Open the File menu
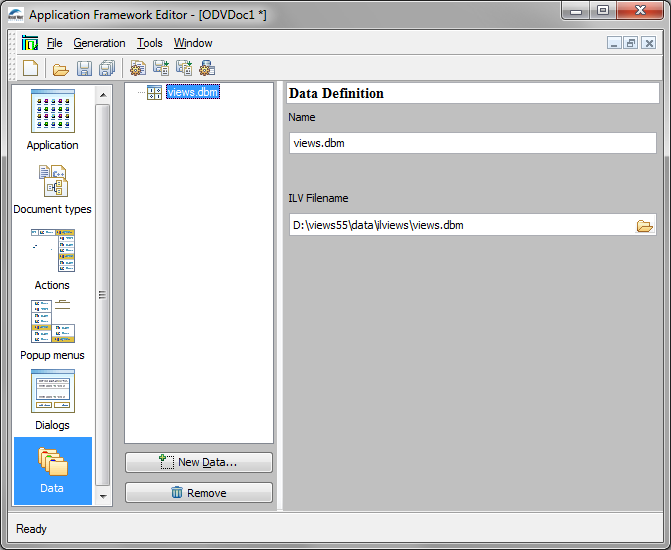Viewport: 671px width, 550px height. pos(54,43)
